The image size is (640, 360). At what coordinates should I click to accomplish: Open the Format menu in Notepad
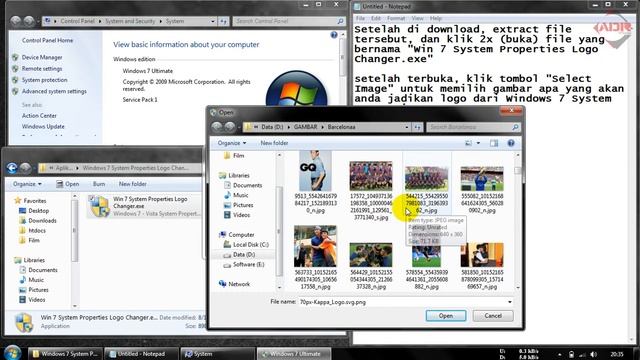click(396, 18)
